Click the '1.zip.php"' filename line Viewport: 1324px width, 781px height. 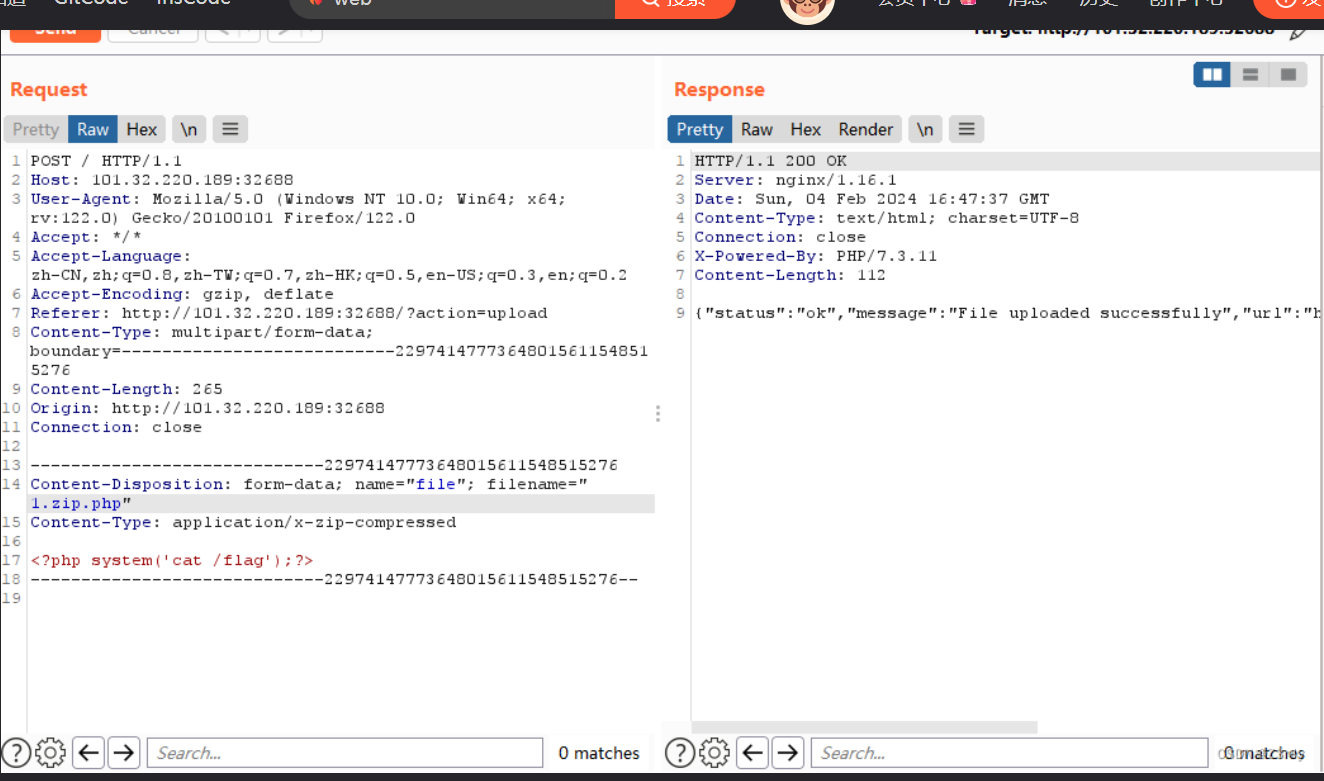(x=81, y=503)
